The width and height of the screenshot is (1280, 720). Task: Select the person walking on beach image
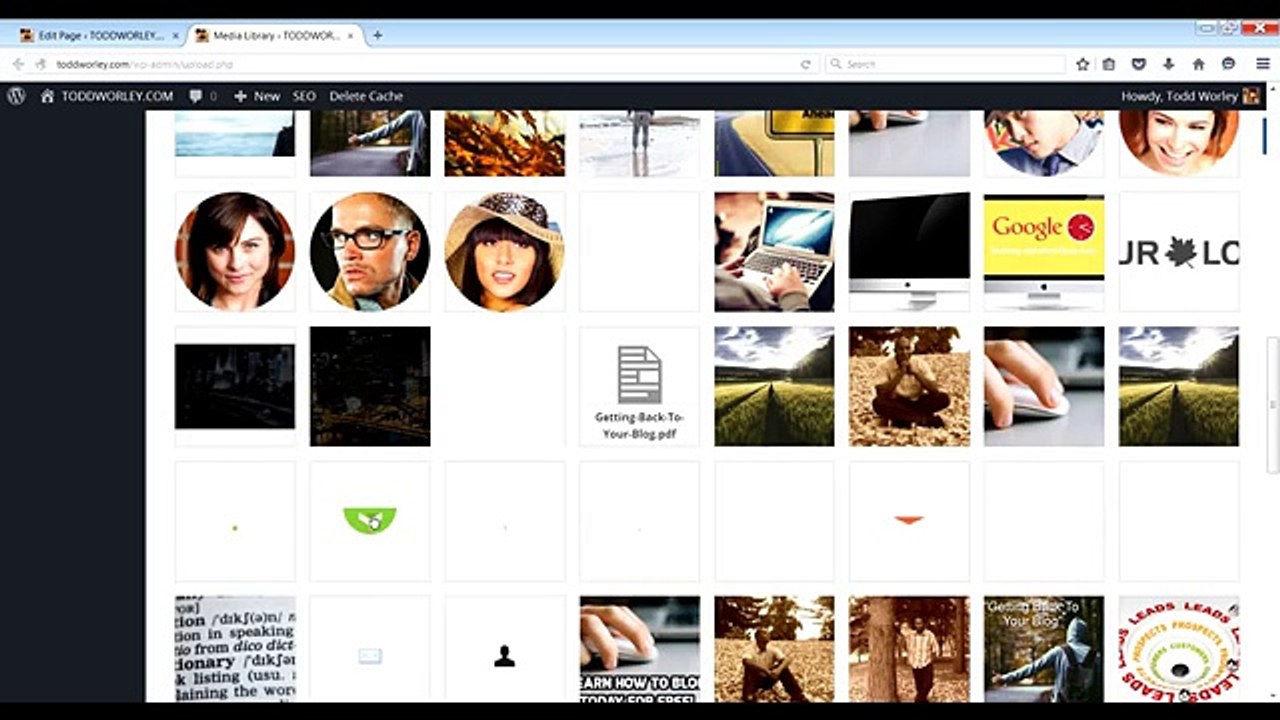click(639, 143)
